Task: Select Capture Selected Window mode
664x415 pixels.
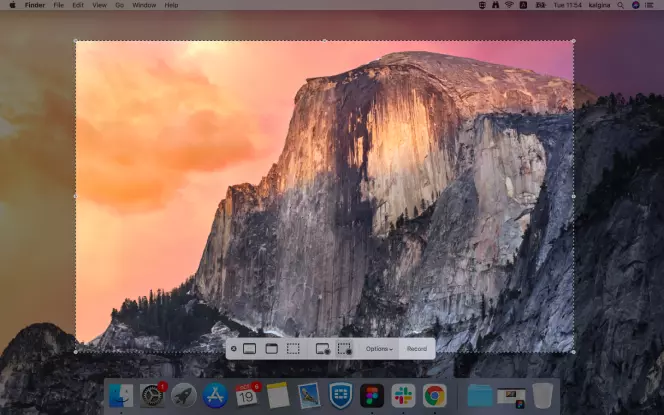Action: click(x=271, y=349)
